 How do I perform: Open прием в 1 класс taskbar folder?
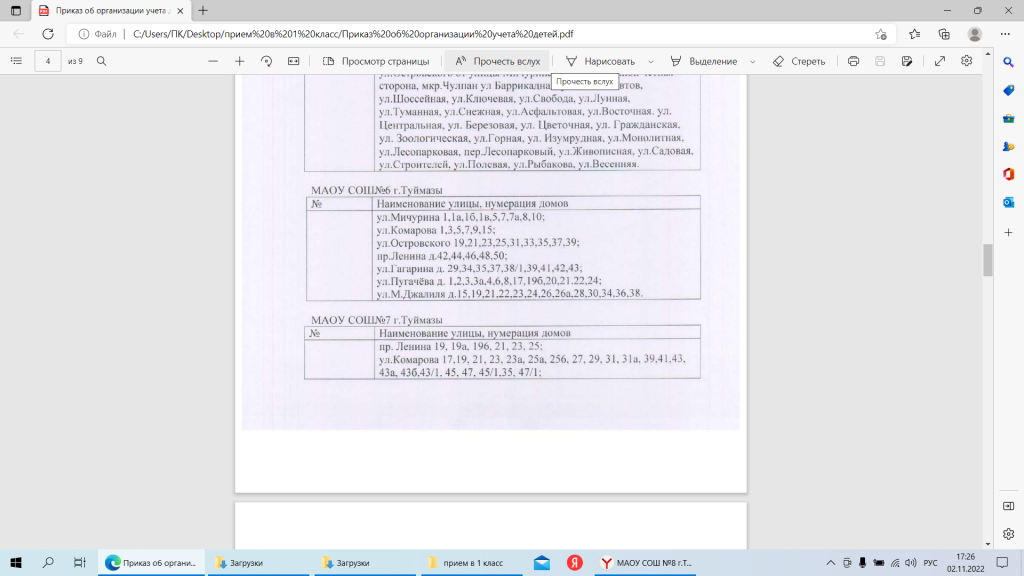(472, 562)
